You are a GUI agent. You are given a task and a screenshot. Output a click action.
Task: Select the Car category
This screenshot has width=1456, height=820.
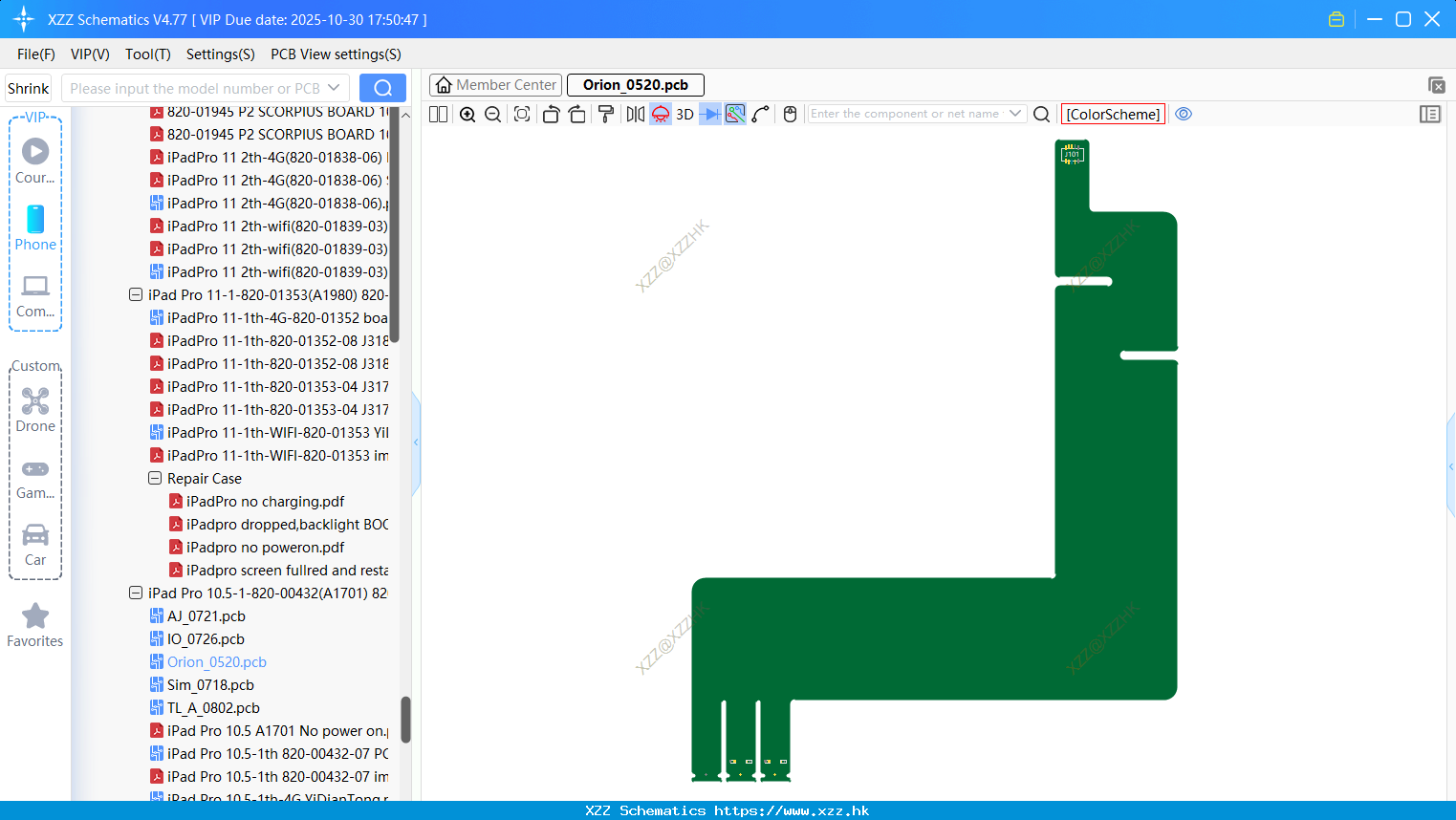point(35,546)
